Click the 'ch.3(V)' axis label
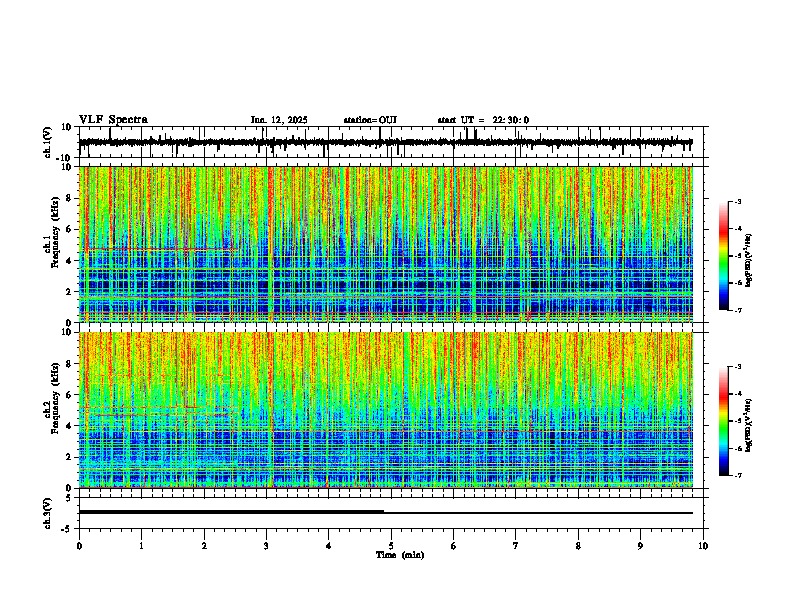Screen dimensions: 792x612 [x=48, y=513]
